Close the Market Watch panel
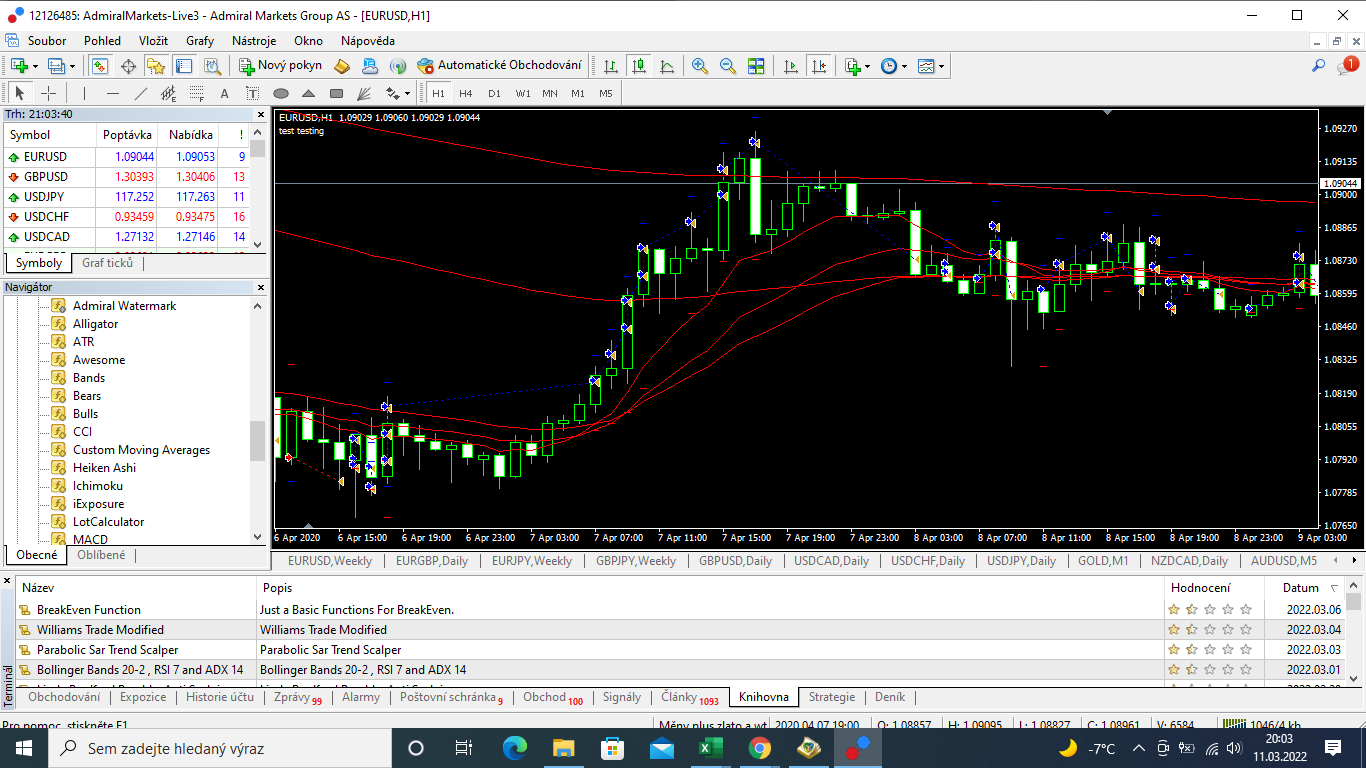1366x768 pixels. point(259,114)
